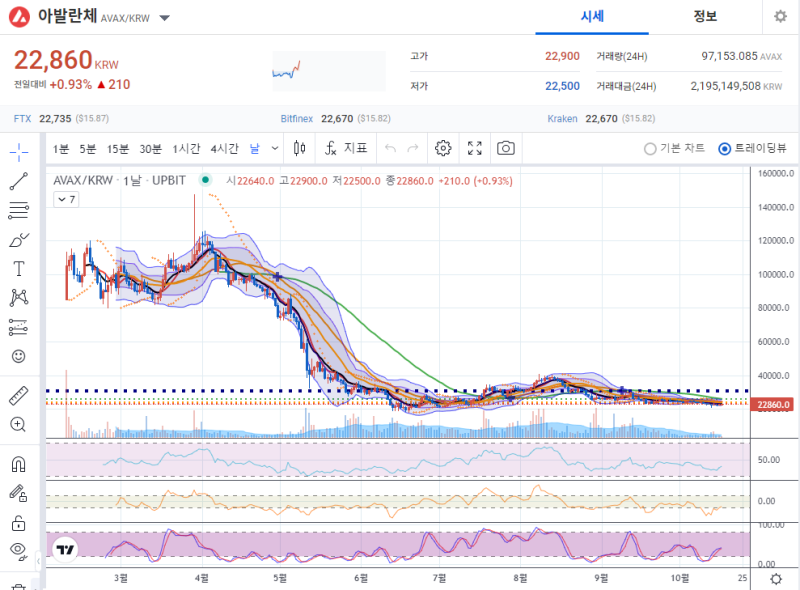Lock all drawing tools

[x=19, y=523]
